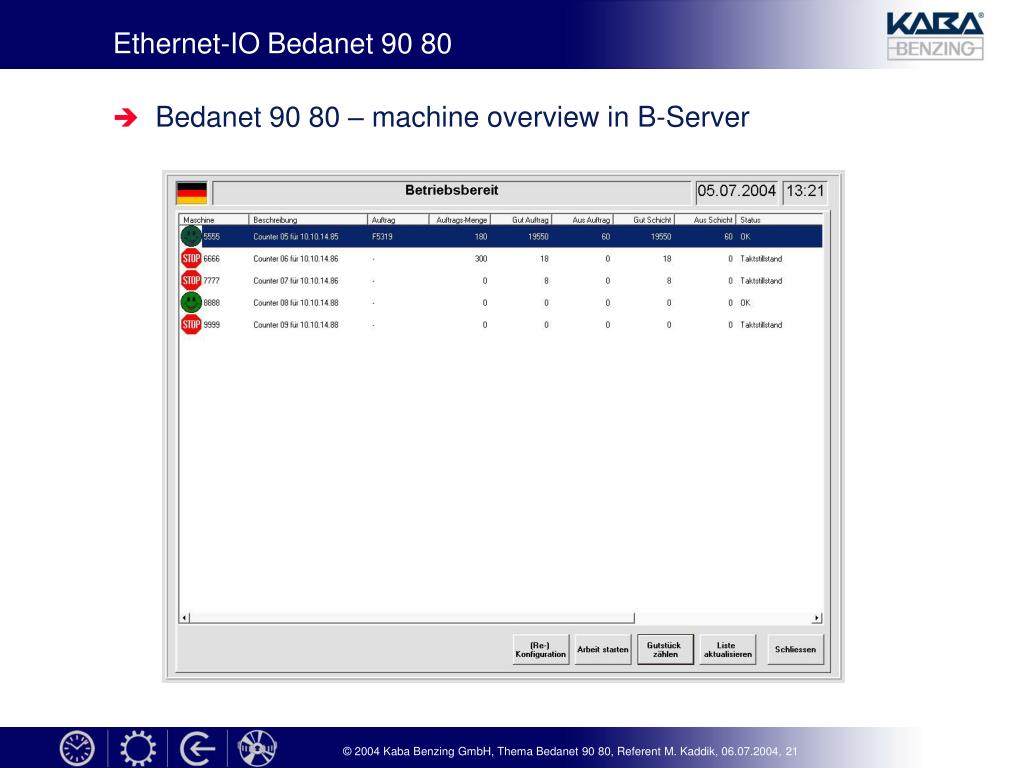Screen dimensions: 1024x768
Task: Click the green smiley icon for machine 8888
Action: (x=191, y=302)
